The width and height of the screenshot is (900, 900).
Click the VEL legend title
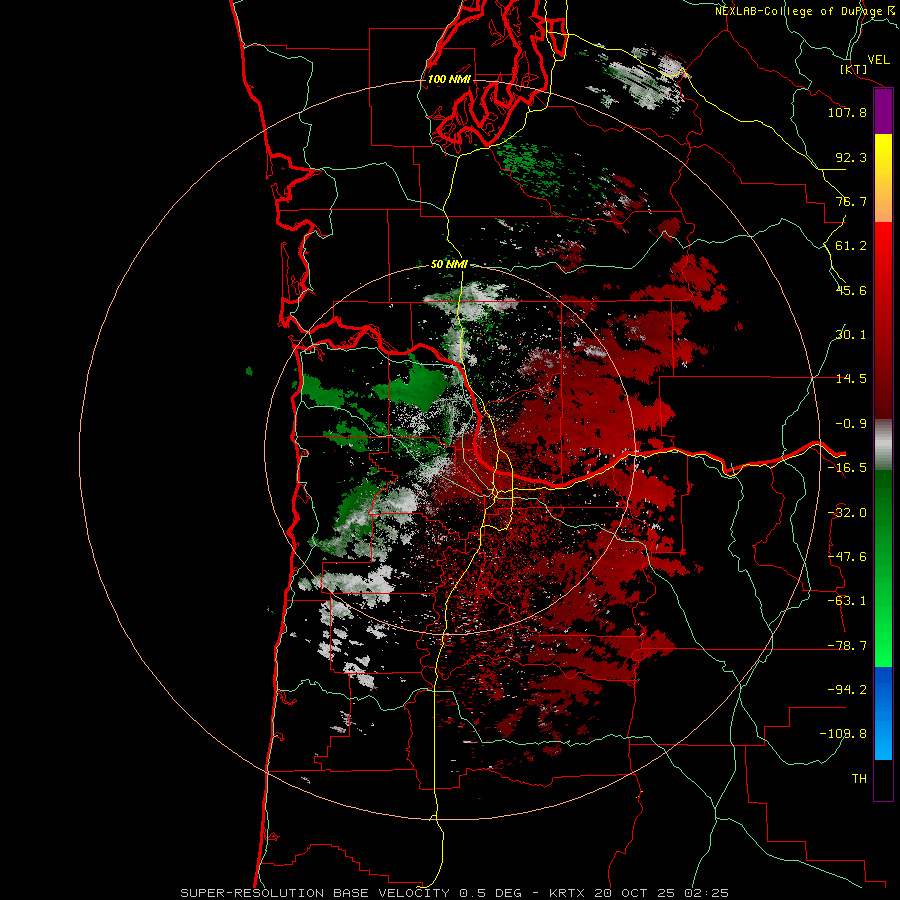click(x=878, y=60)
